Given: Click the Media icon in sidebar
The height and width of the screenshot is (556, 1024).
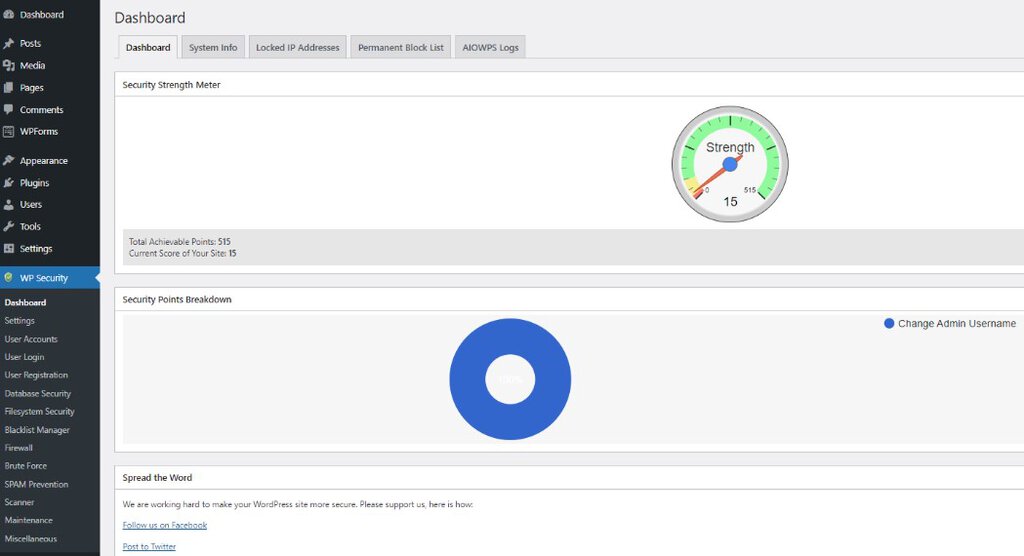Looking at the screenshot, I should coord(8,65).
